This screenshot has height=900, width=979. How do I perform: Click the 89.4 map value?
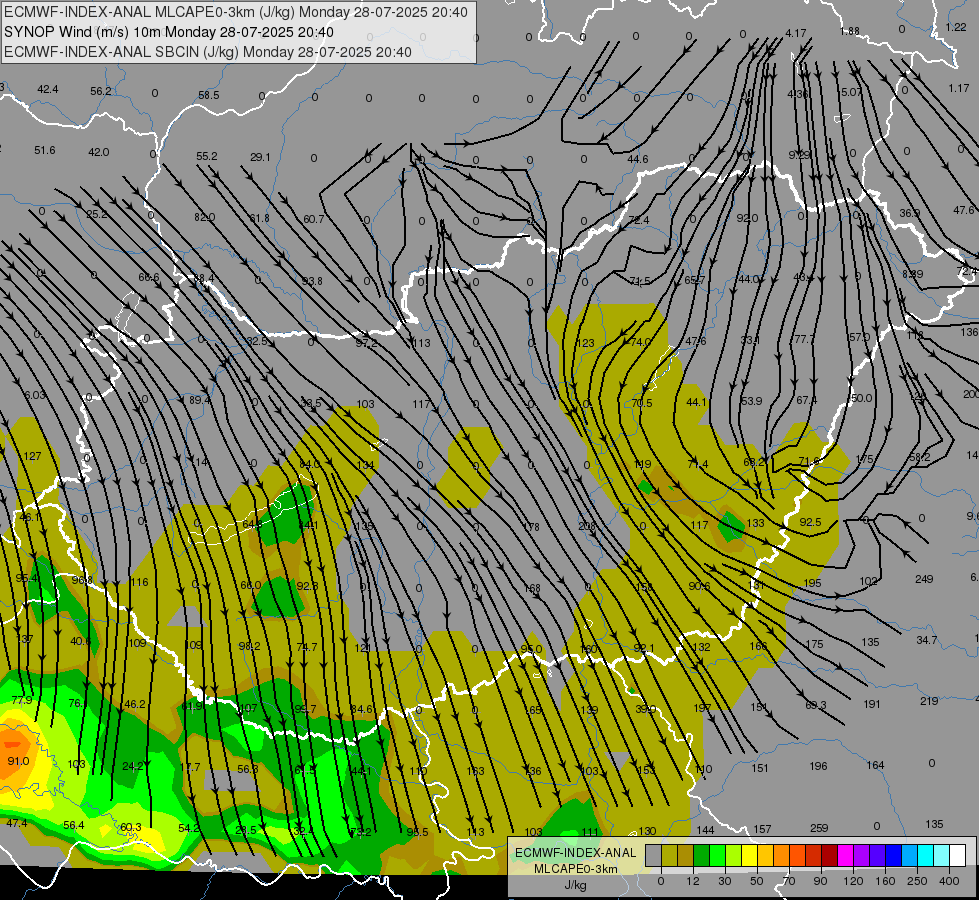[199, 400]
